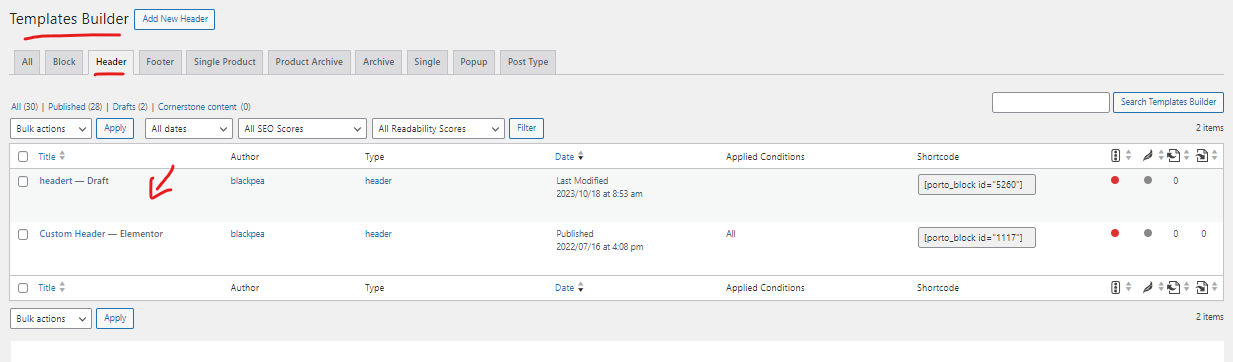Click sort arrows next to bottom Title column
1233x362 pixels.
[62, 287]
